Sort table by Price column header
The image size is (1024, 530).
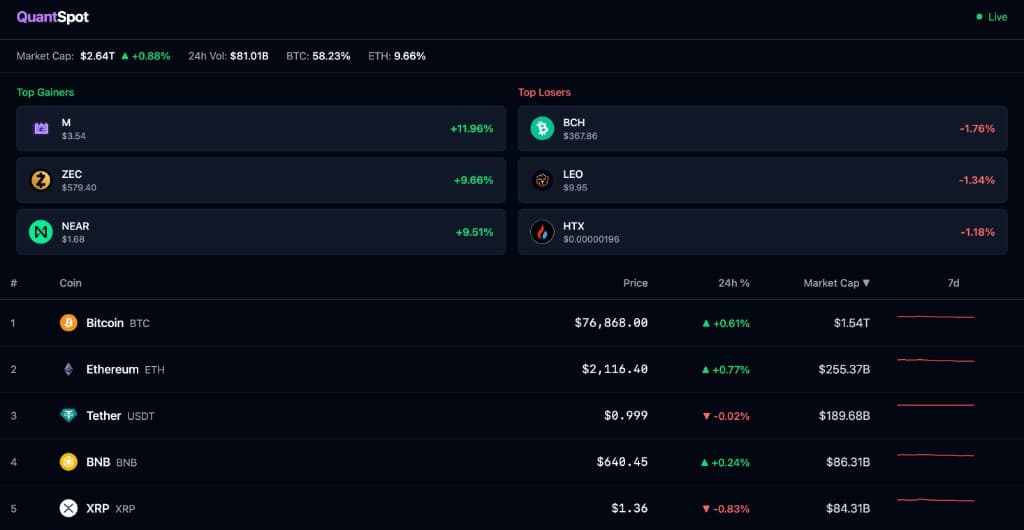click(635, 283)
